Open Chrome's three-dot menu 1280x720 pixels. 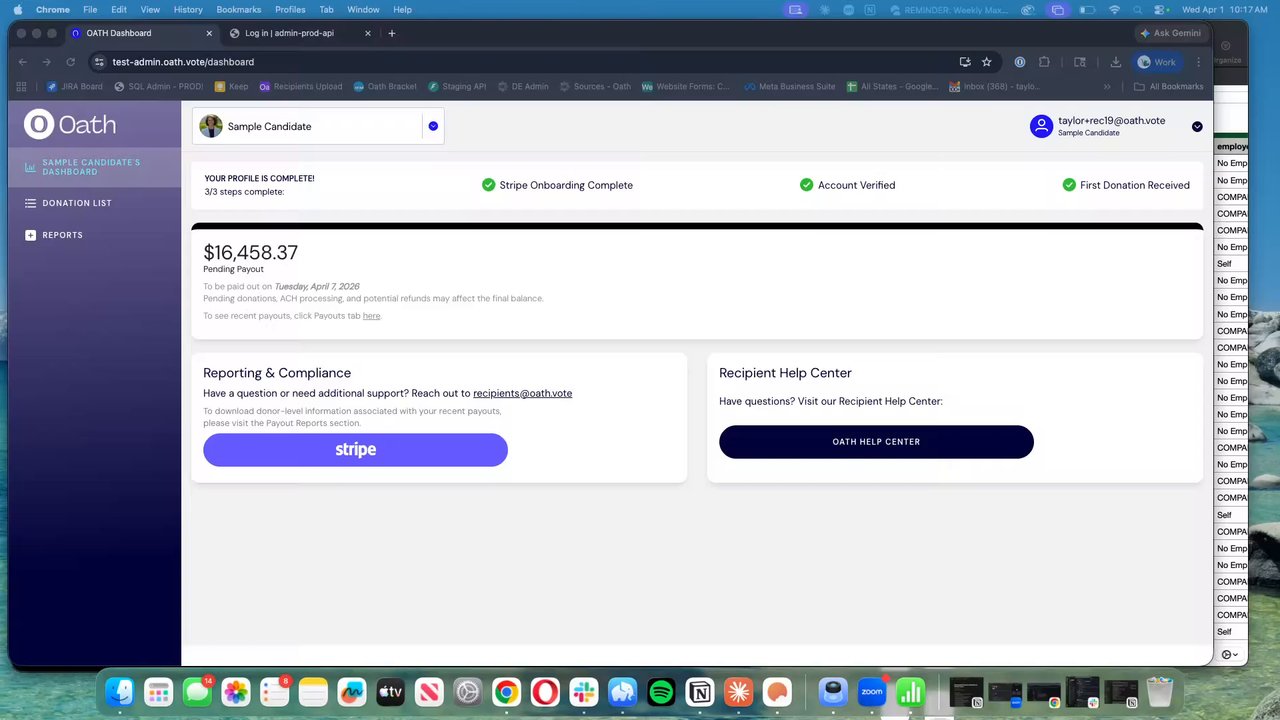pyautogui.click(x=1198, y=62)
